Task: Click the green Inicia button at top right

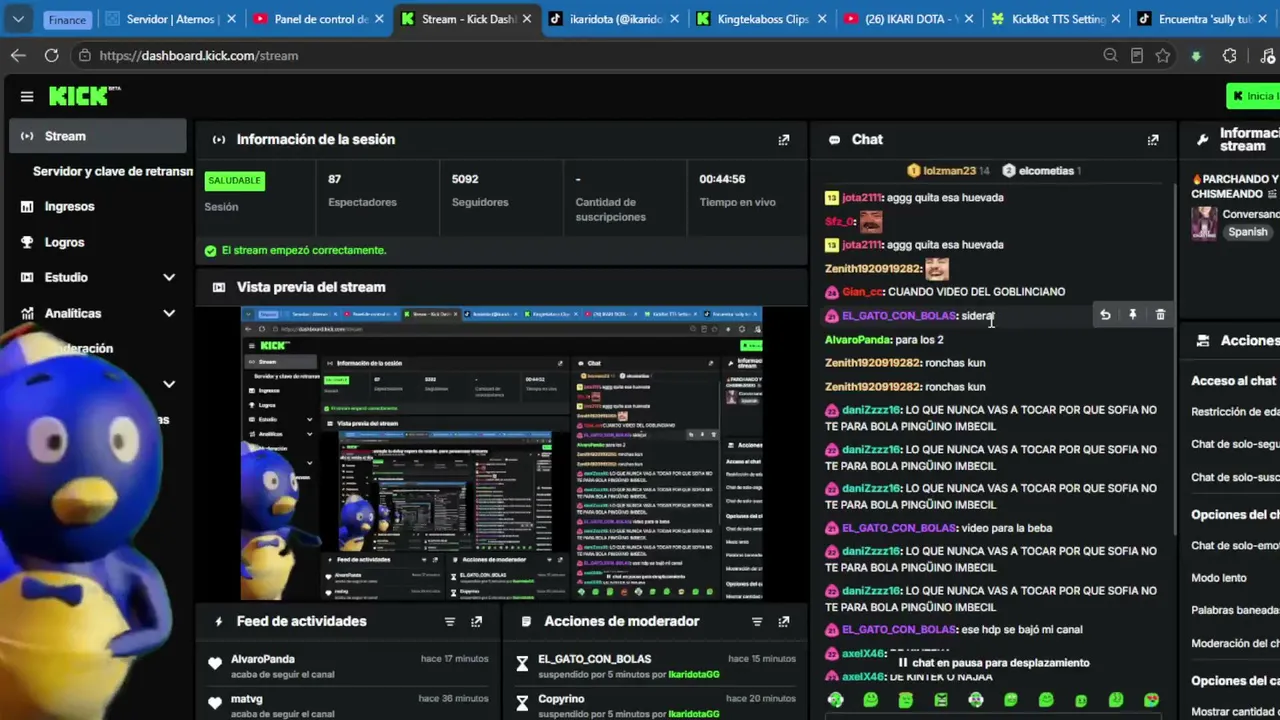Action: click(1254, 96)
